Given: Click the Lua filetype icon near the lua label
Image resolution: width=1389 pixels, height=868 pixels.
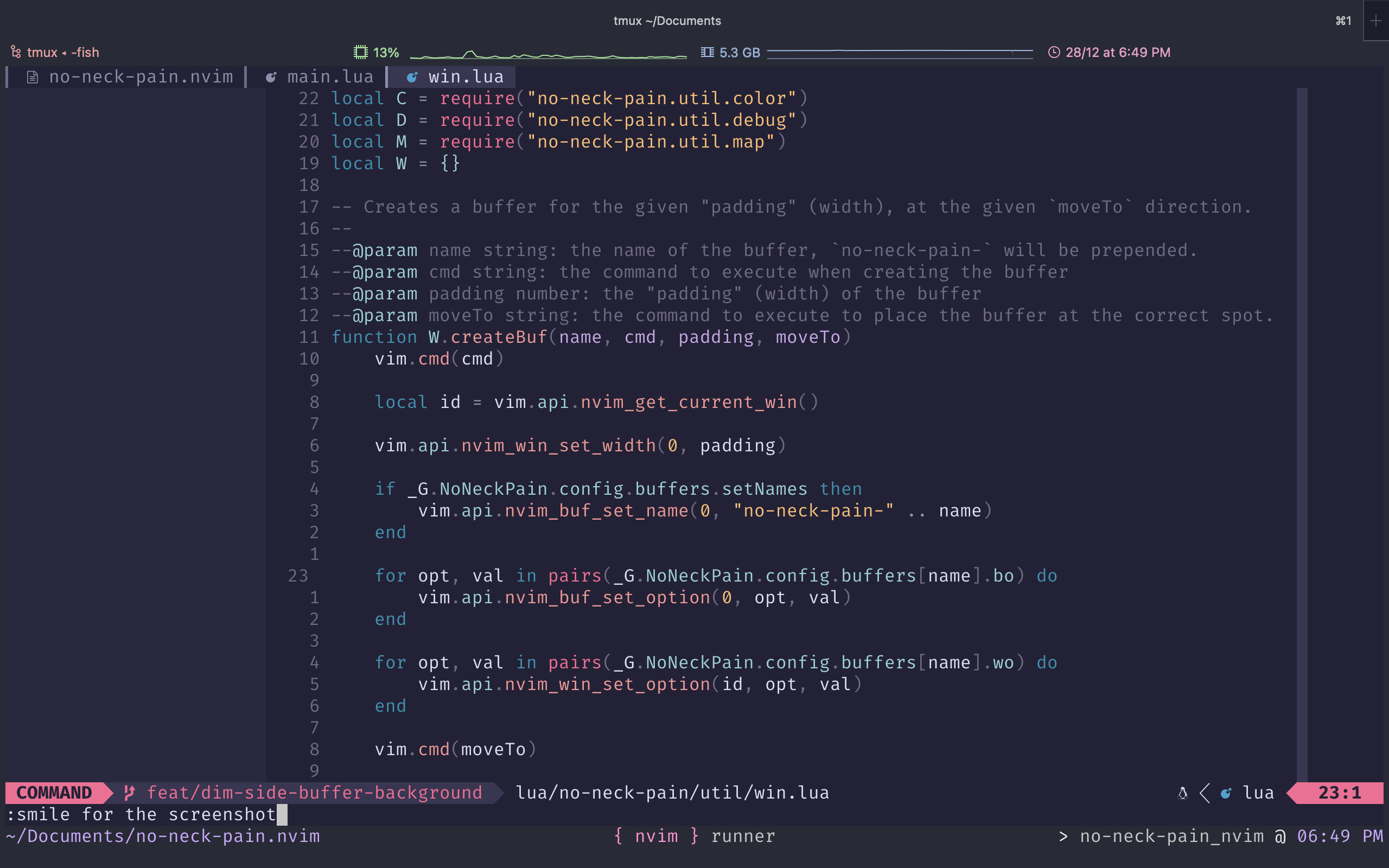Looking at the screenshot, I should (x=1226, y=792).
